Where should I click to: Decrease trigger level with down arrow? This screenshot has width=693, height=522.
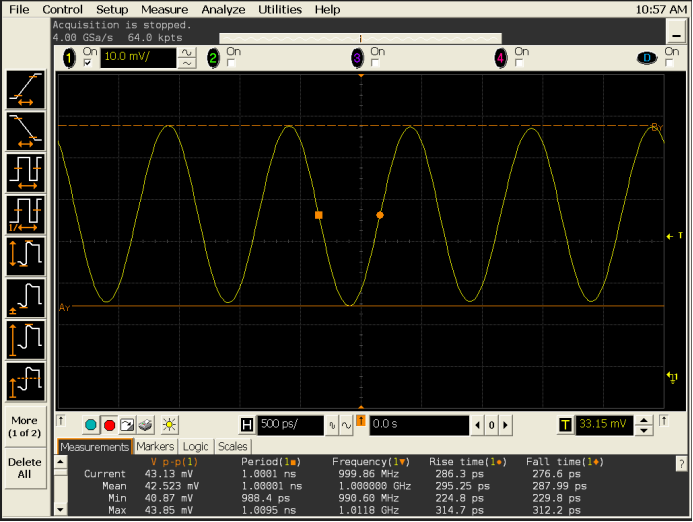(x=644, y=431)
